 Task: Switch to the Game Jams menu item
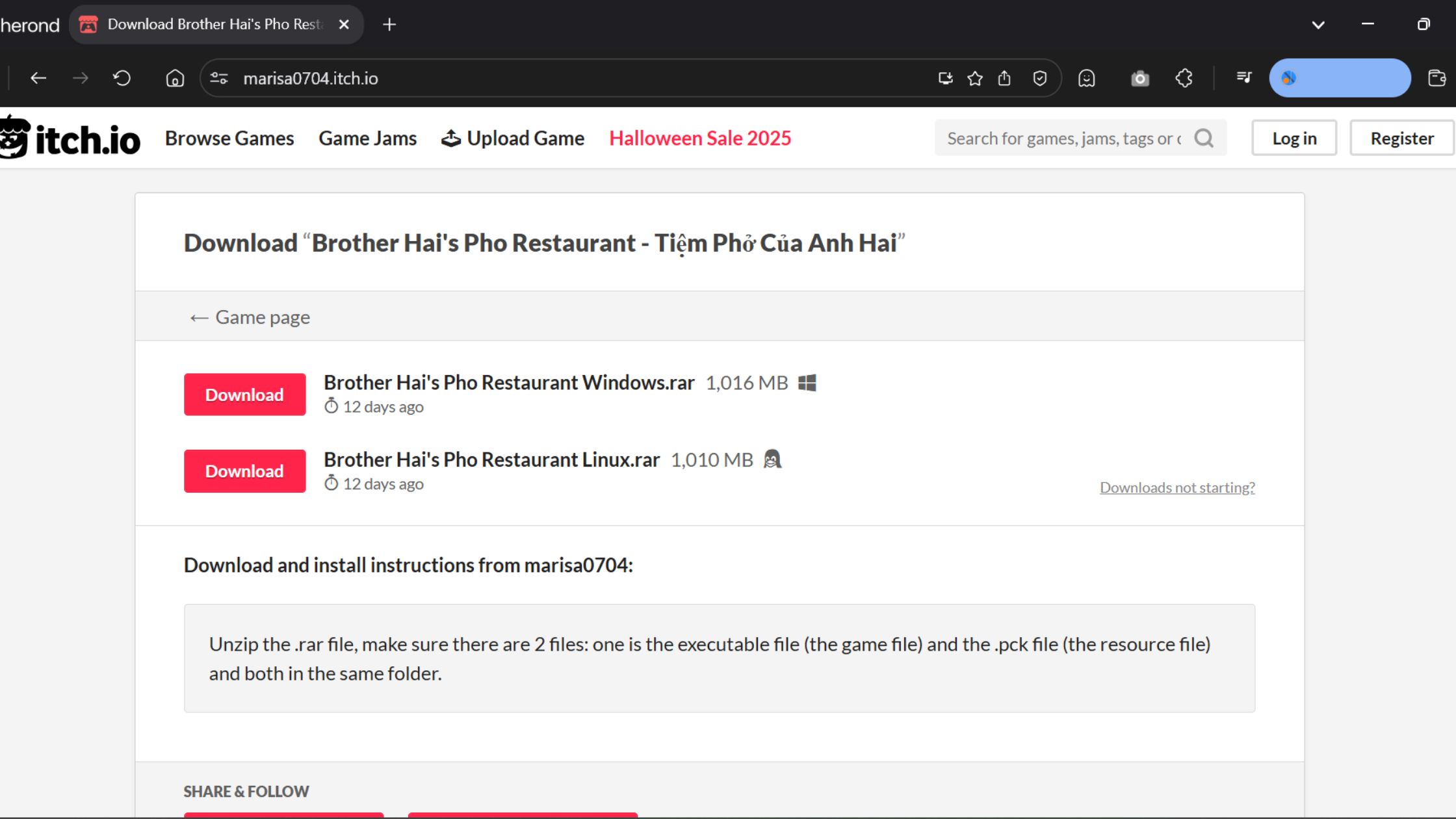click(x=367, y=138)
